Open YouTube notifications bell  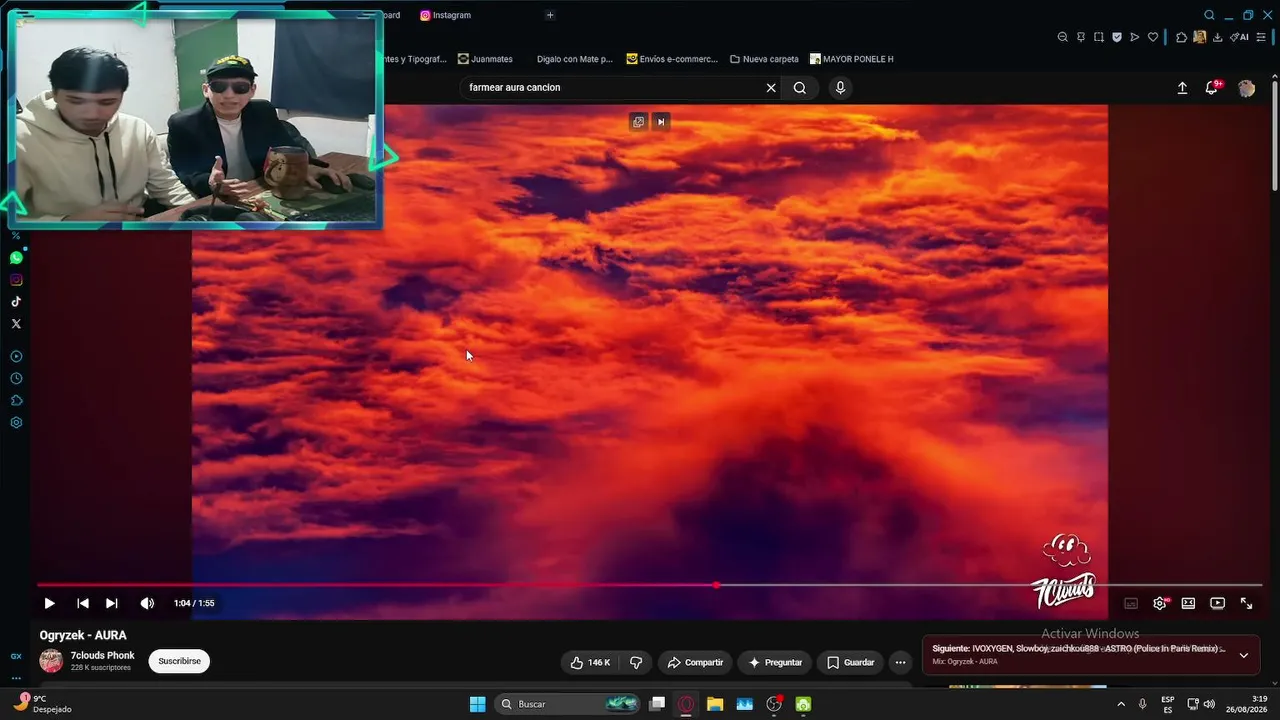click(1212, 88)
